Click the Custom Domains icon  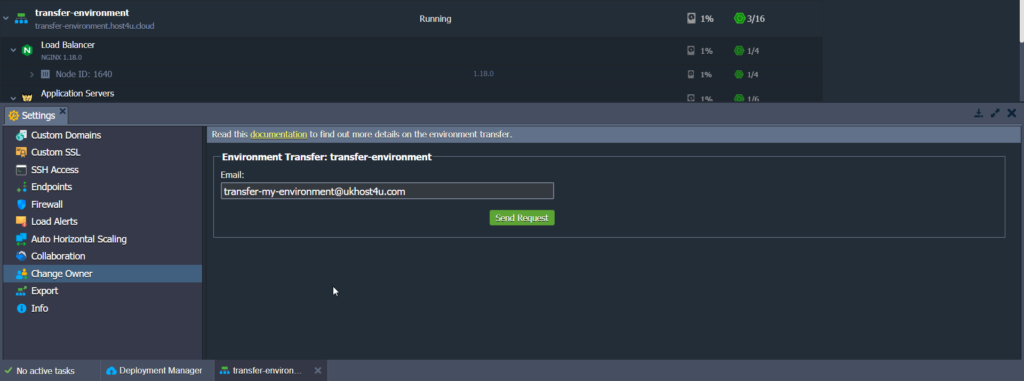[22, 135]
